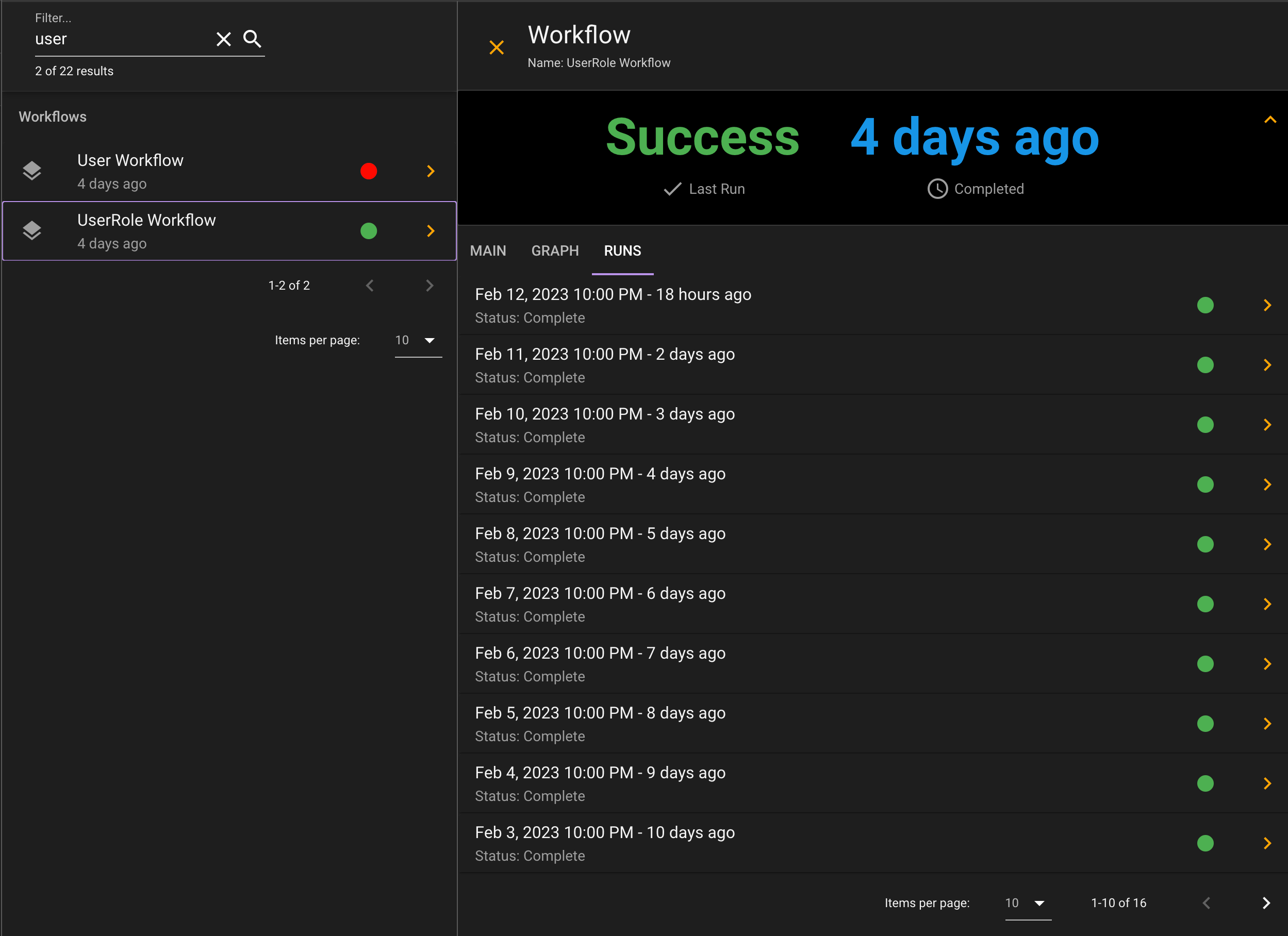
Task: Select the Items per page dropdown in runs
Action: pos(1026,903)
